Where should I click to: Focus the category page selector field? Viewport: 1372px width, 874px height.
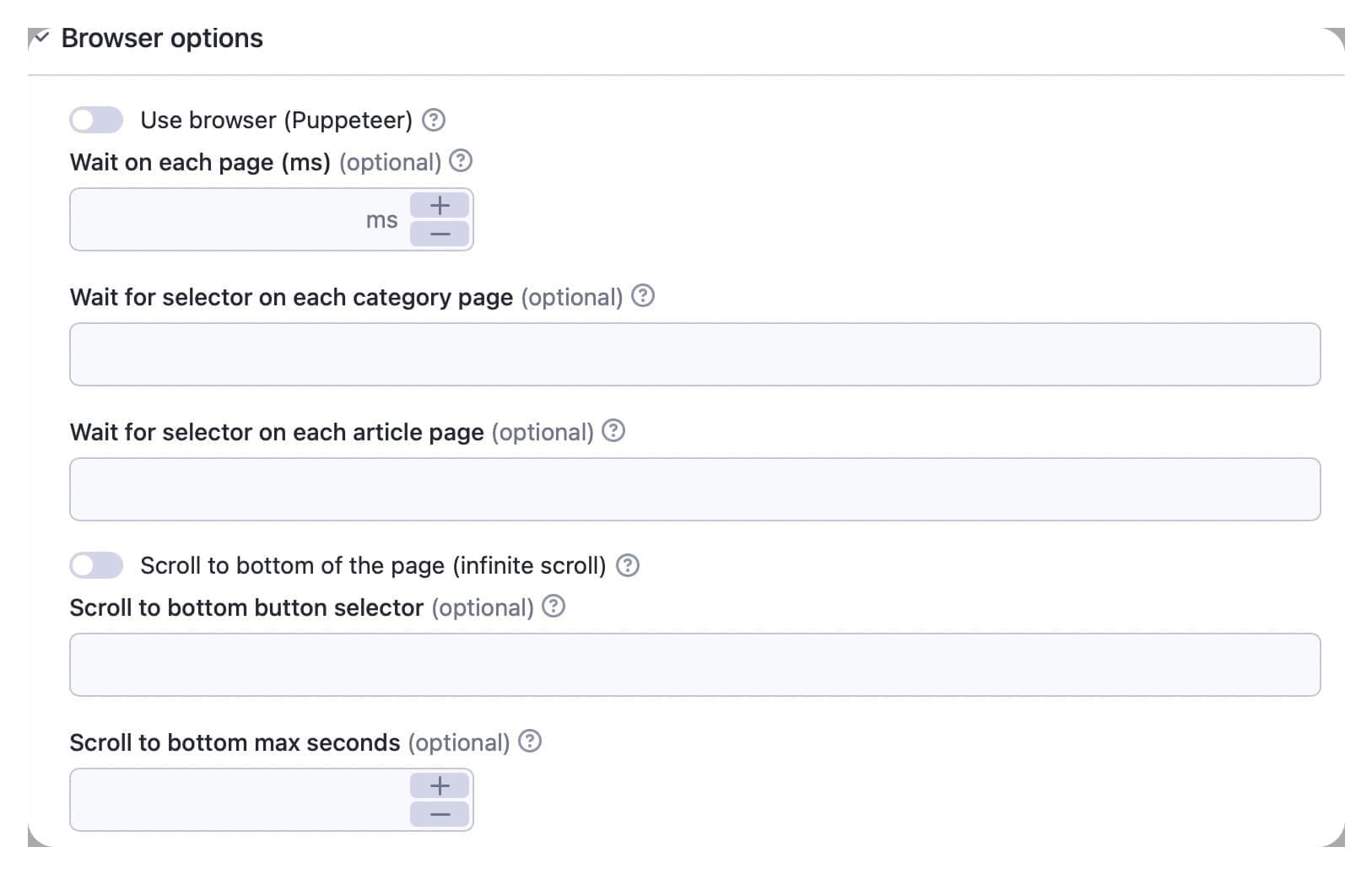pos(675,354)
